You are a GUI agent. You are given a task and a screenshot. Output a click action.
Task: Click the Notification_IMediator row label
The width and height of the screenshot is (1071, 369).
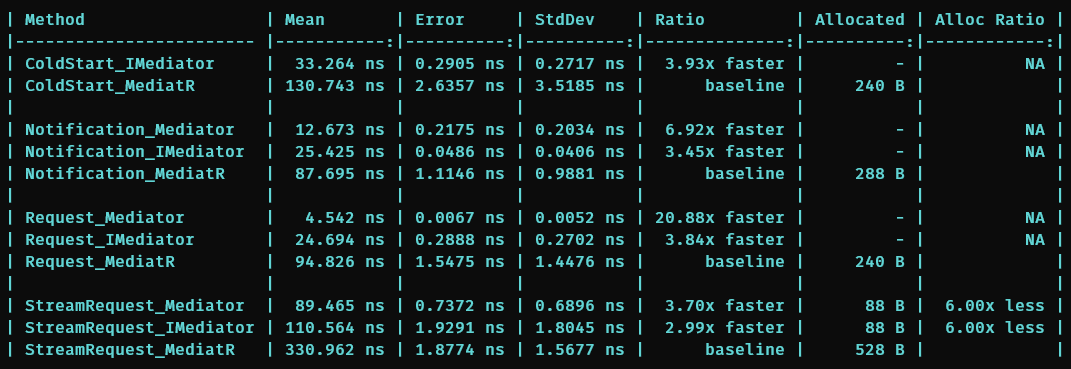point(135,152)
